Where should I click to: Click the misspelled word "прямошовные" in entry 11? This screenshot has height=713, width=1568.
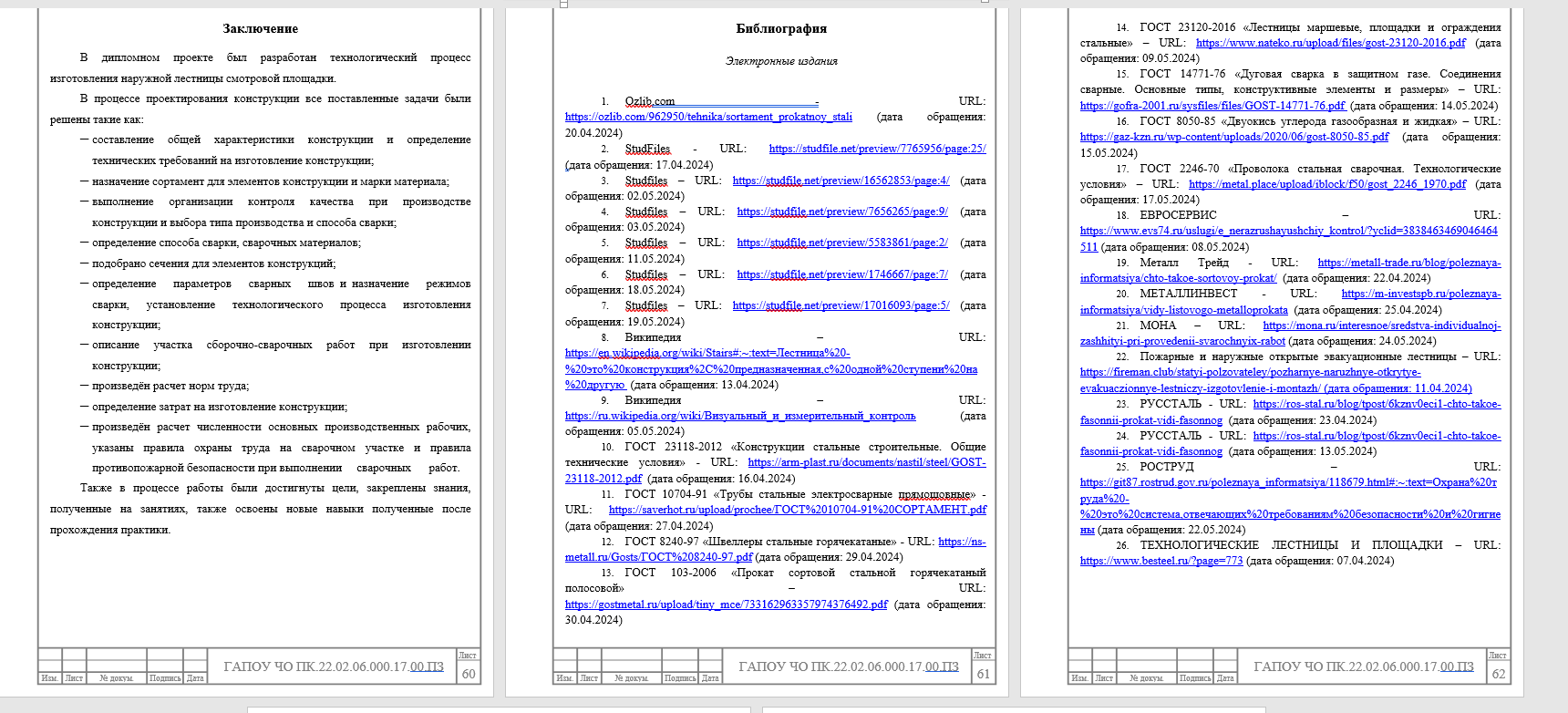tap(935, 494)
